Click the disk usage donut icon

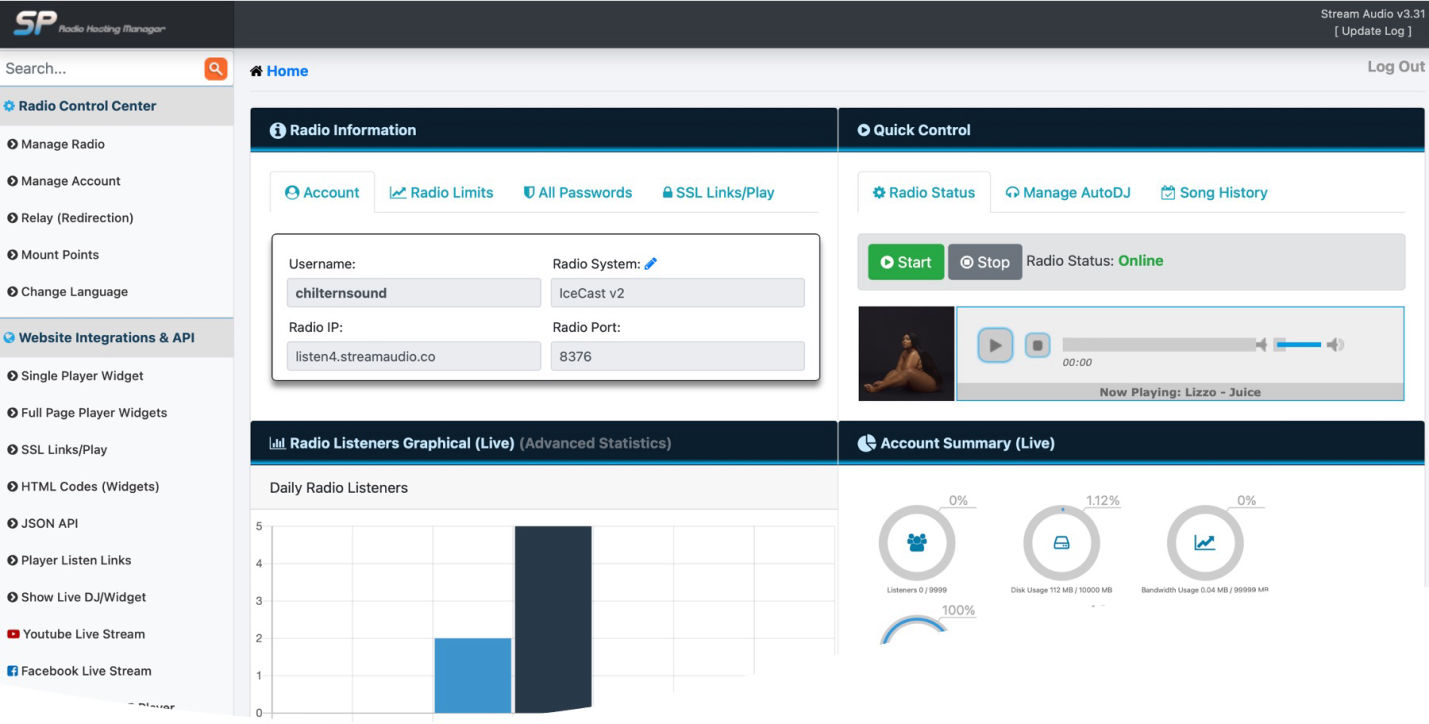1061,543
